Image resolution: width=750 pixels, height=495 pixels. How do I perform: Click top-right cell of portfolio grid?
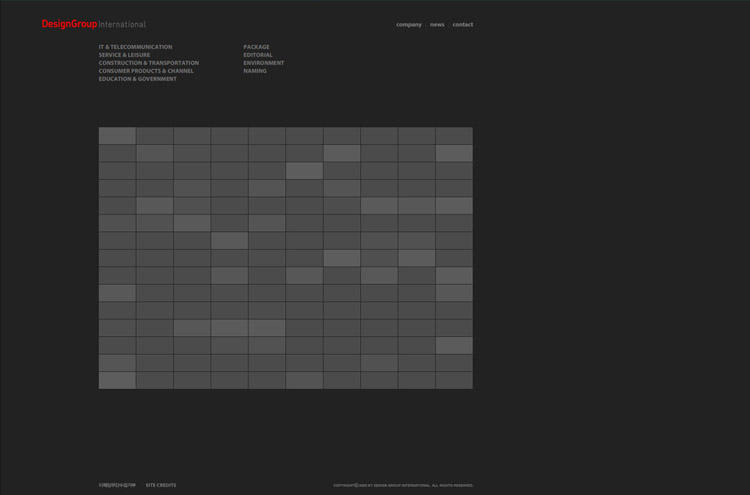tap(454, 136)
